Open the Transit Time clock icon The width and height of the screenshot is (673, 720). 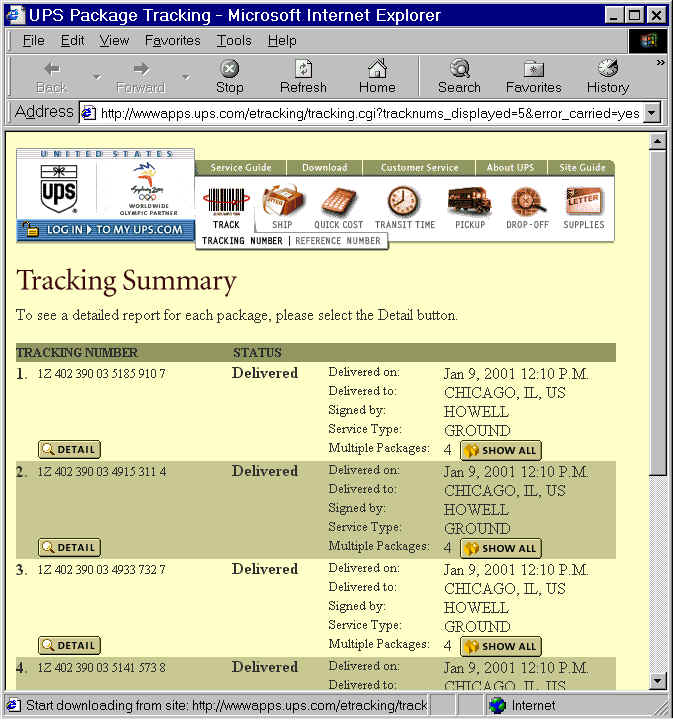[404, 201]
